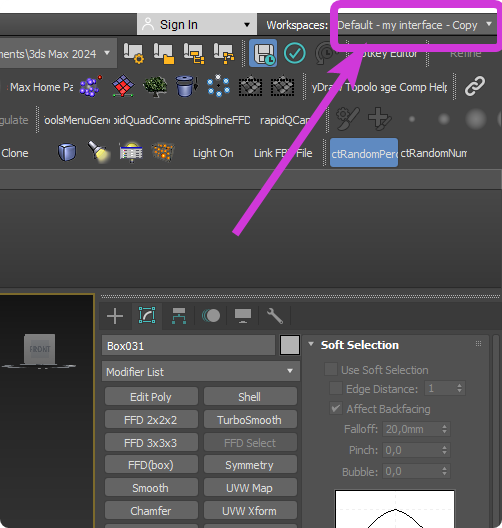Open the Sign In dropdown arrow

(247, 25)
